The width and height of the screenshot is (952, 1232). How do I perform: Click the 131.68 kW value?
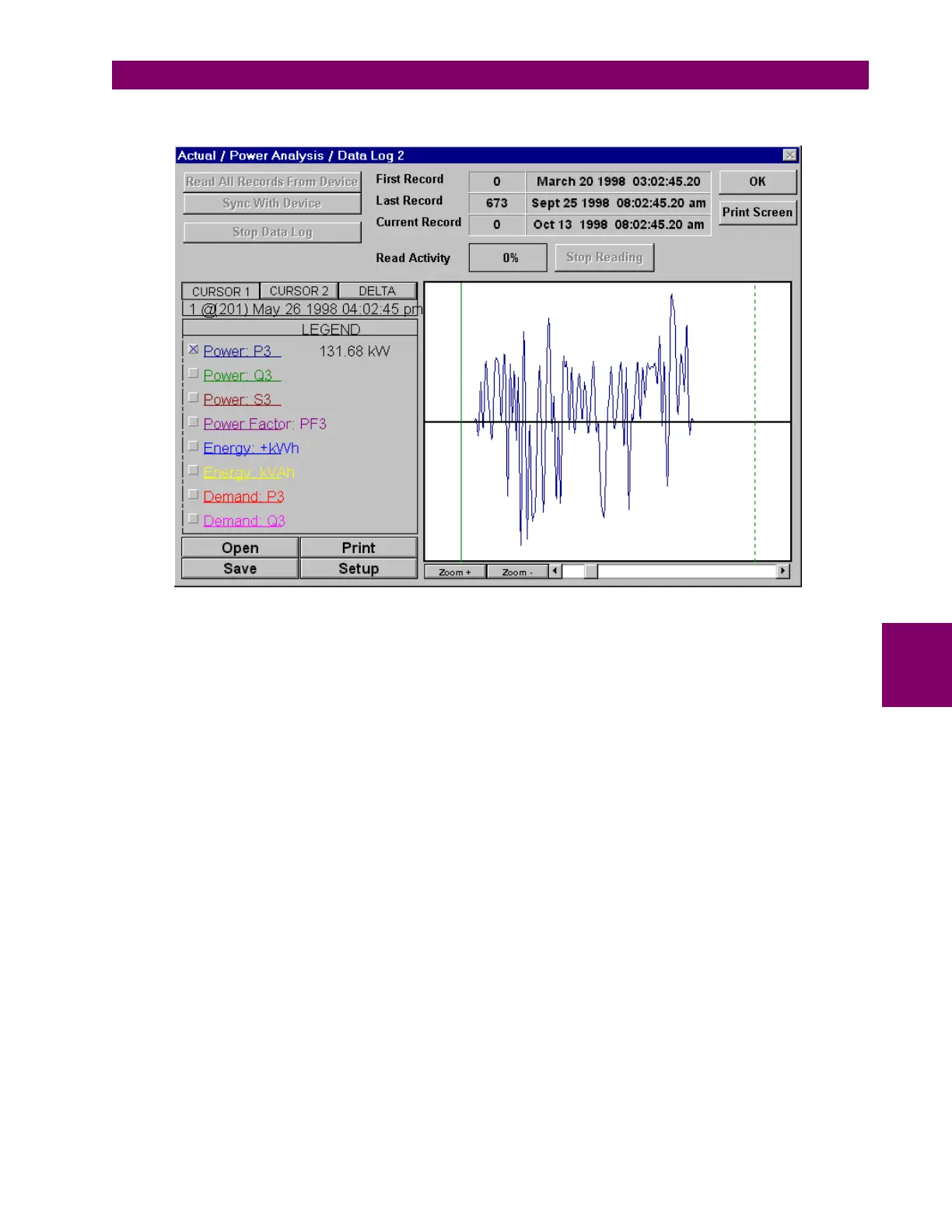click(355, 352)
